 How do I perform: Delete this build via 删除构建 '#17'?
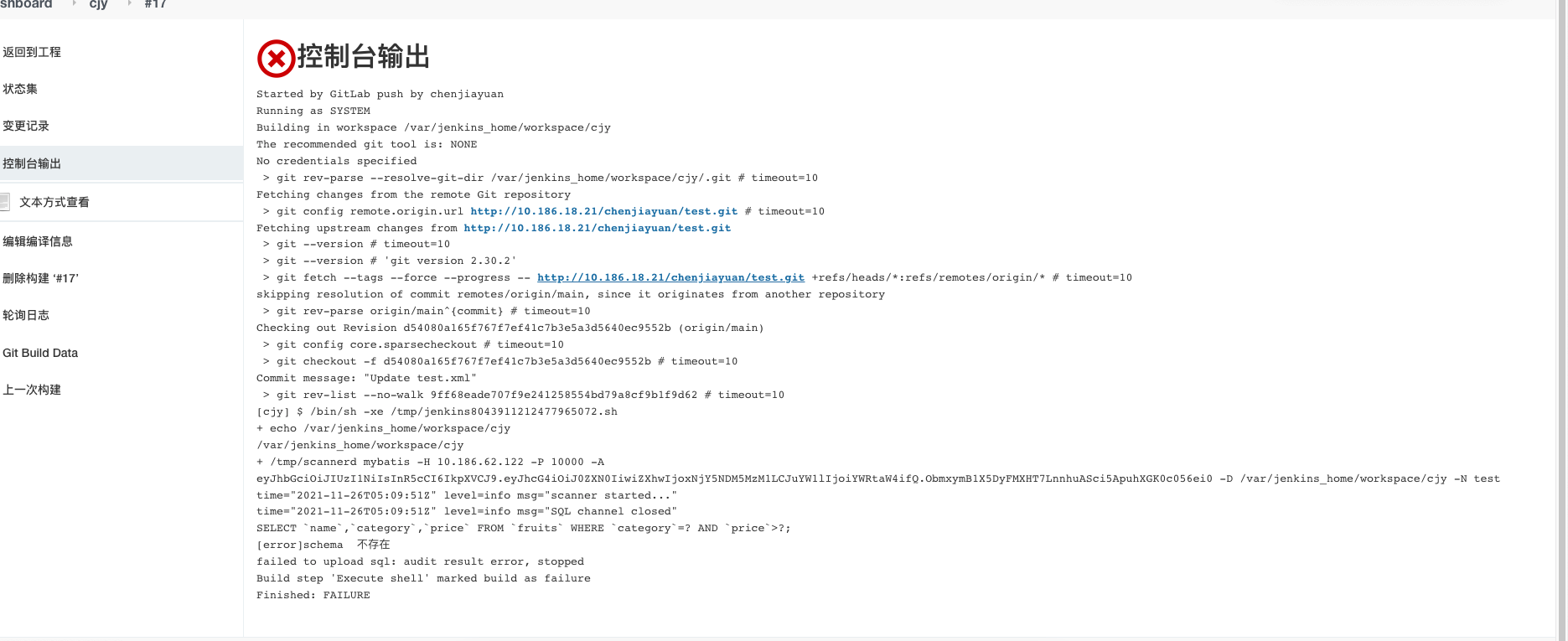point(40,278)
